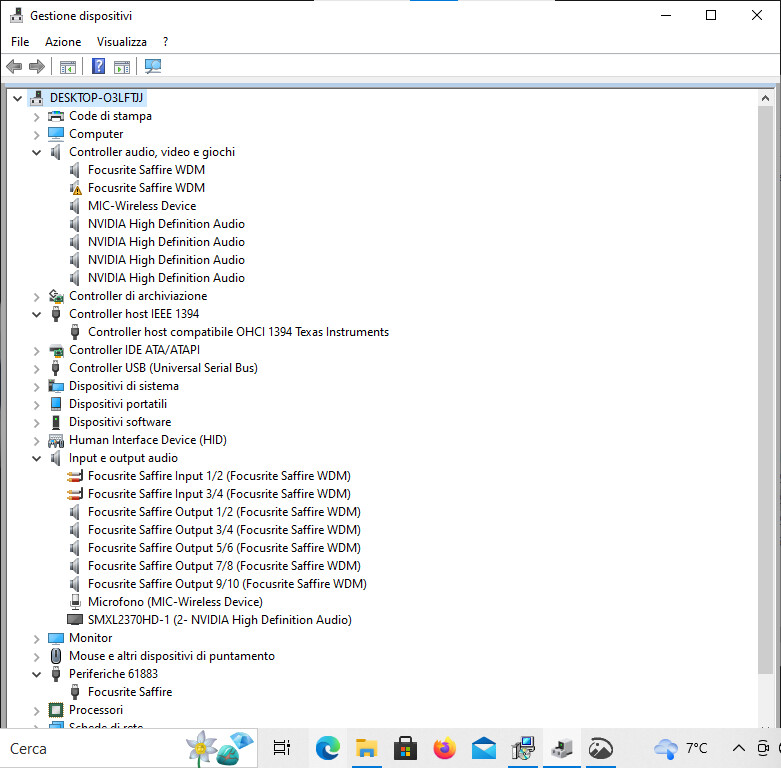Open the File menu
The width and height of the screenshot is (781, 768).
(20, 42)
